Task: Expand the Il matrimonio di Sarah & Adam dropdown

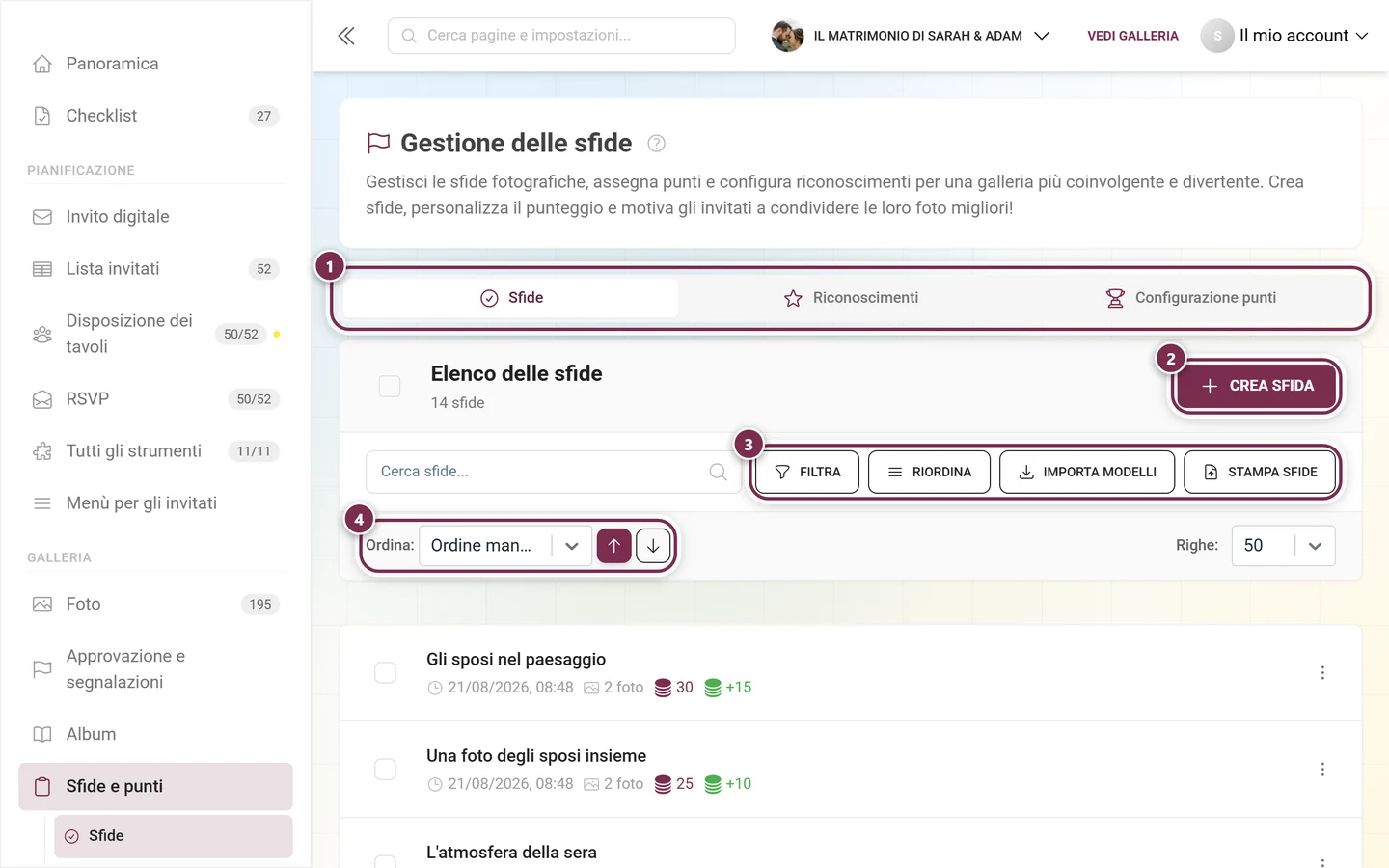Action: pos(911,36)
